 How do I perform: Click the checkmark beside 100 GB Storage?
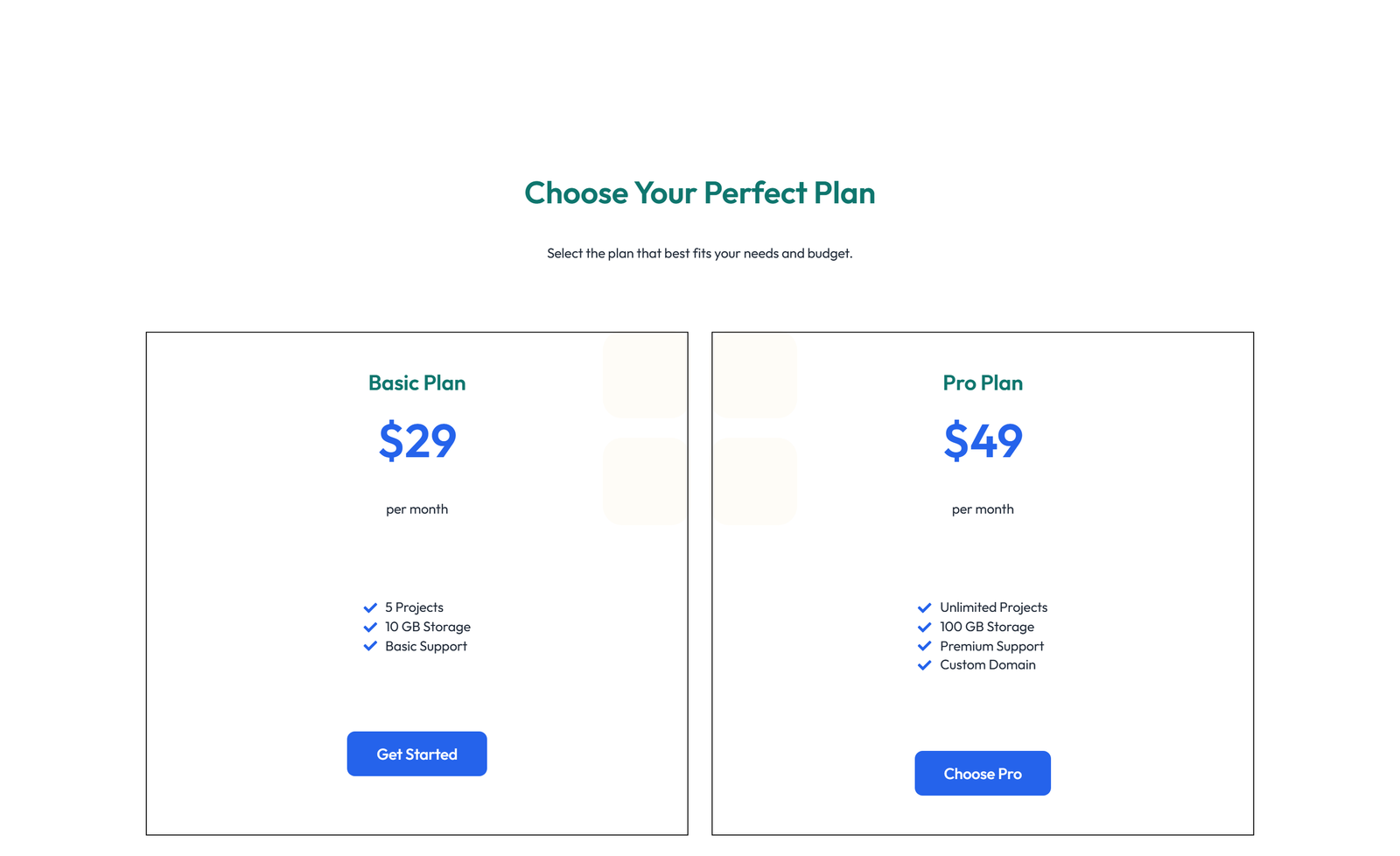pyautogui.click(x=925, y=627)
